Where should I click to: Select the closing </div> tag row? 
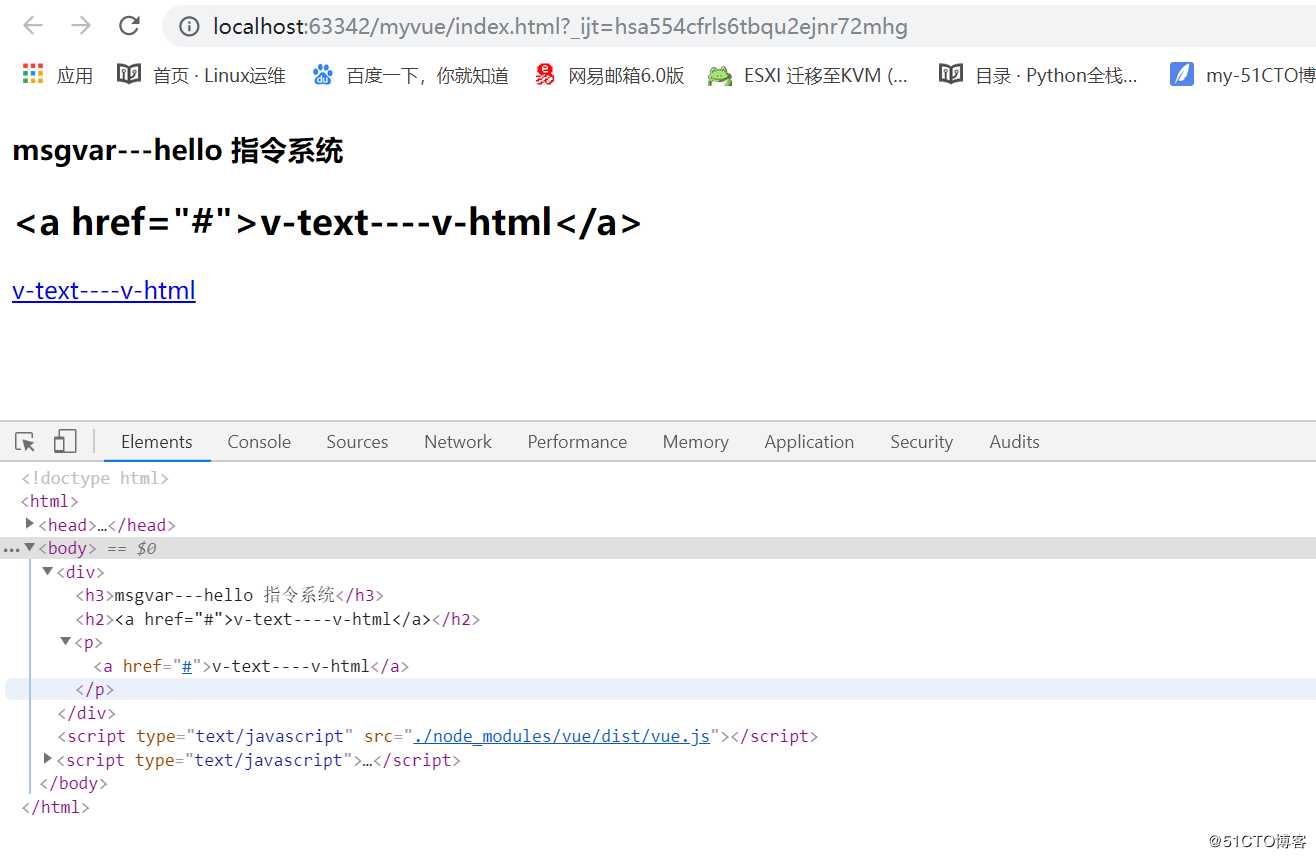87,713
